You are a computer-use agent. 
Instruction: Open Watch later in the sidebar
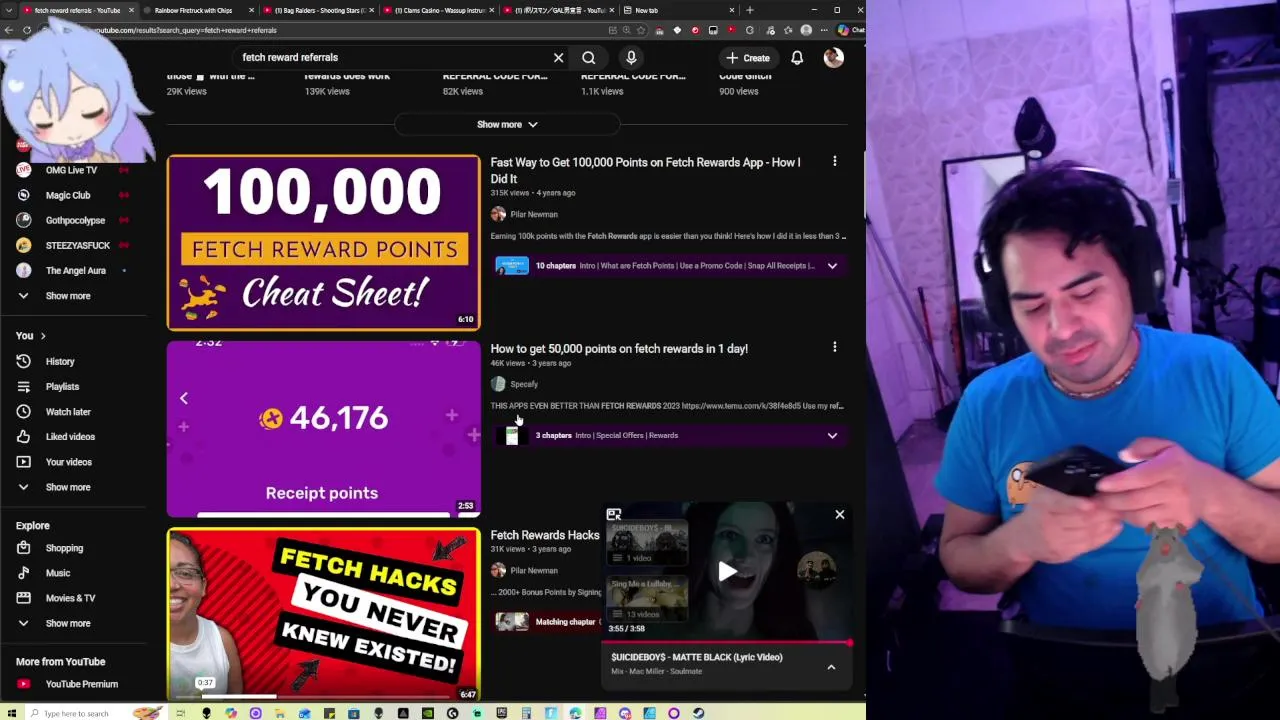point(68,411)
